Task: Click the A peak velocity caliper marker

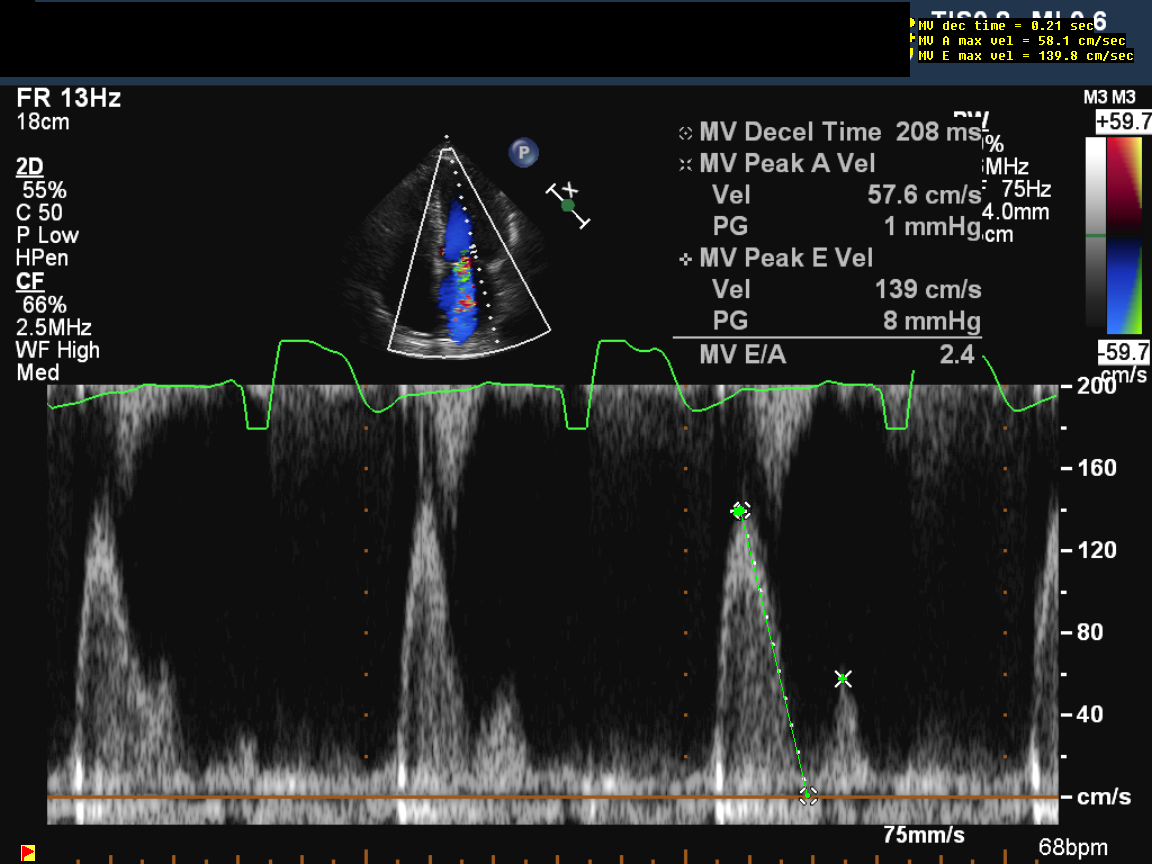Action: point(843,679)
